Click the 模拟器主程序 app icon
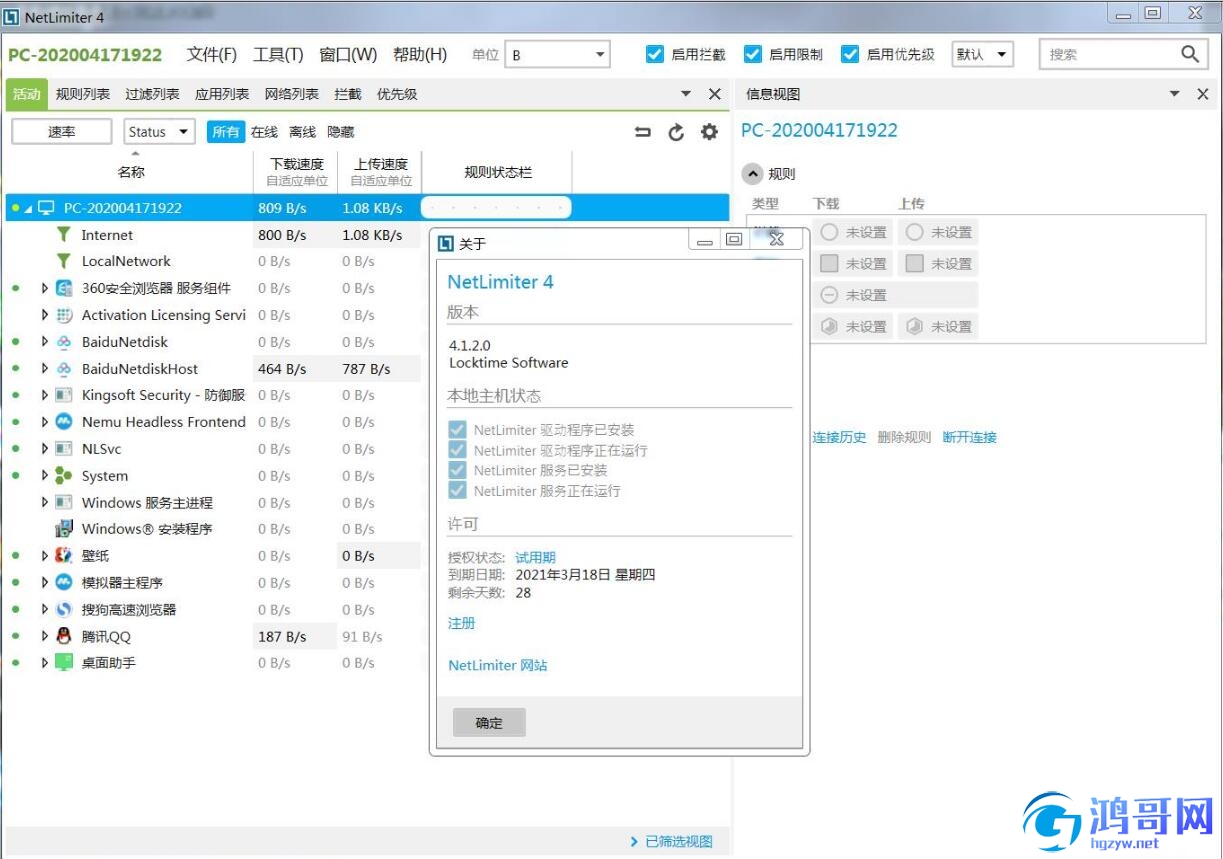 tap(64, 583)
